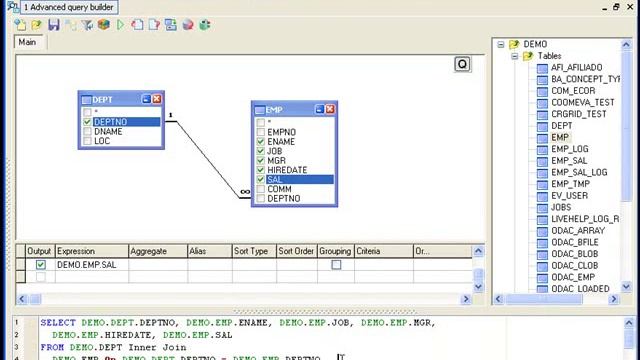Select COOMEVA_TEST in the table tree
640x360 pixels.
(582, 102)
